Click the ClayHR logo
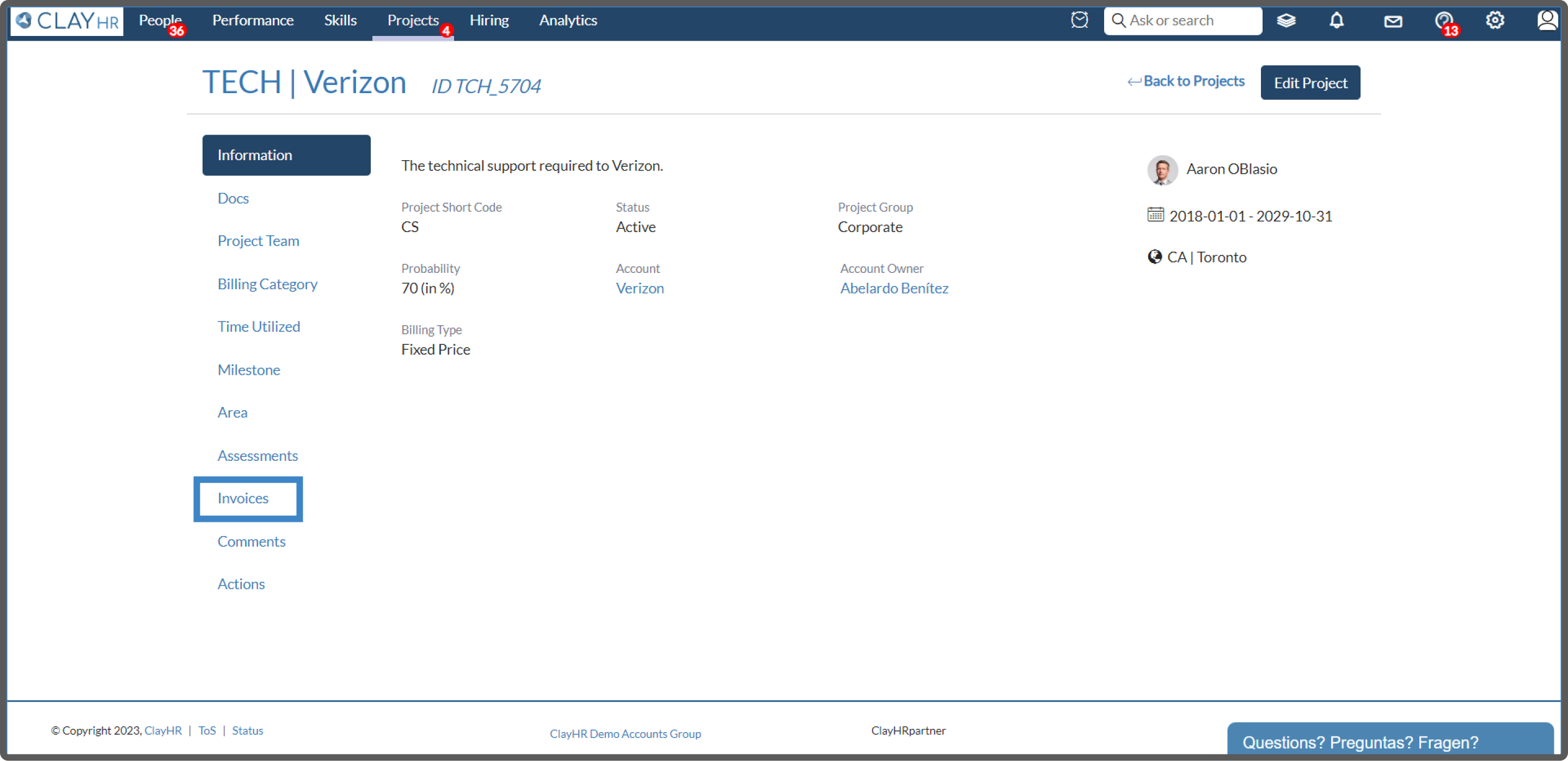 click(67, 21)
